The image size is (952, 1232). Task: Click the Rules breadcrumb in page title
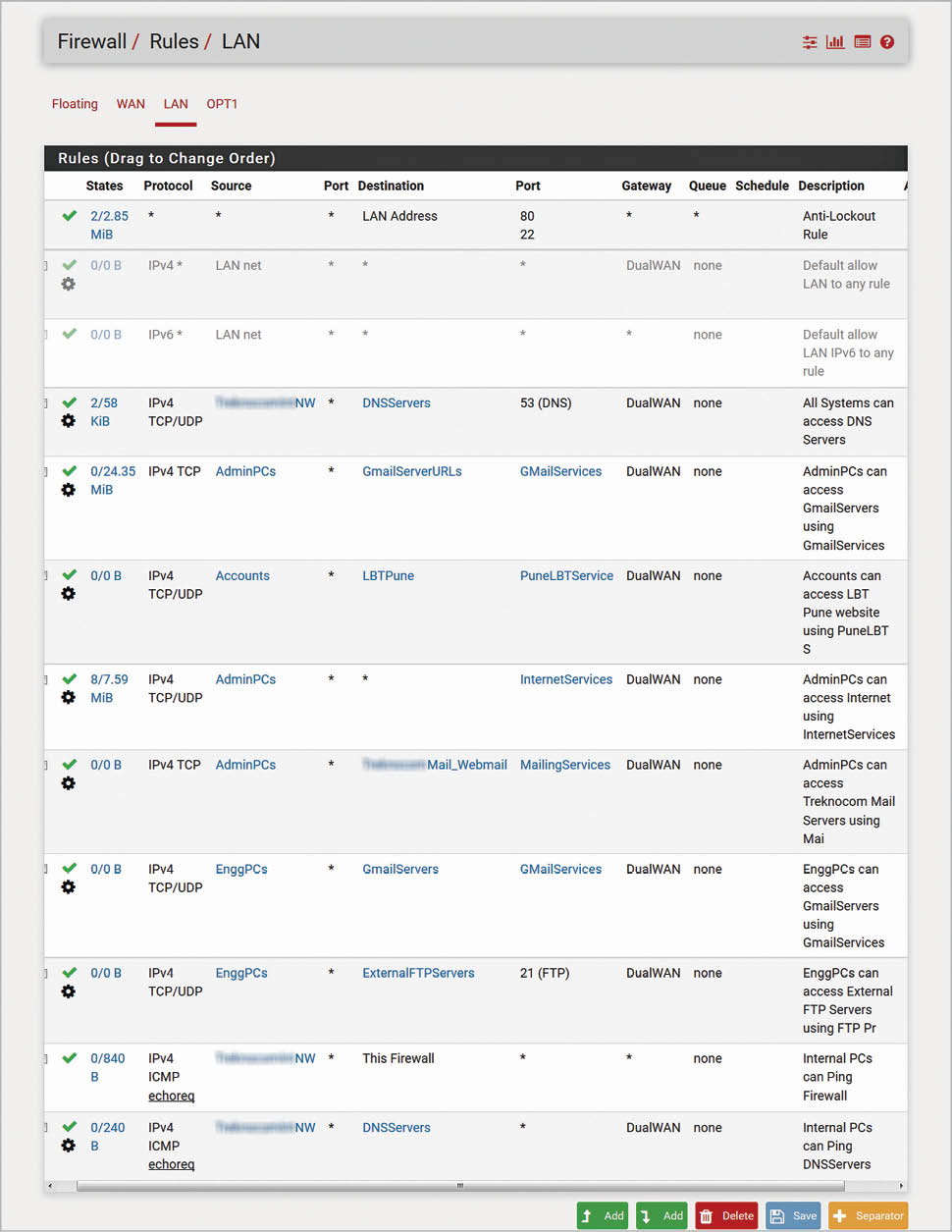point(174,41)
